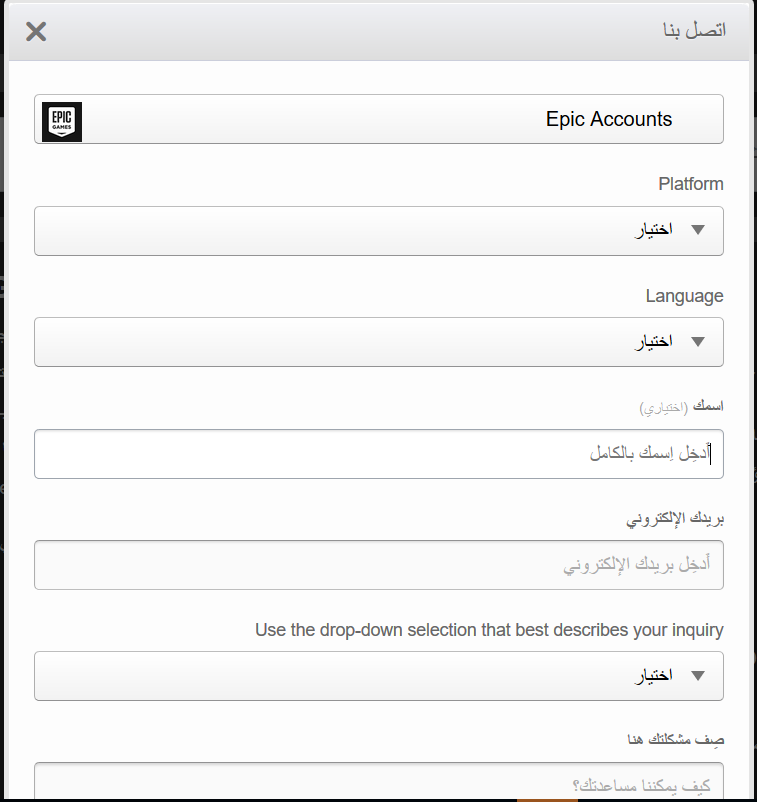The height and width of the screenshot is (802, 757).
Task: Click the problem description text area
Action: click(378, 781)
